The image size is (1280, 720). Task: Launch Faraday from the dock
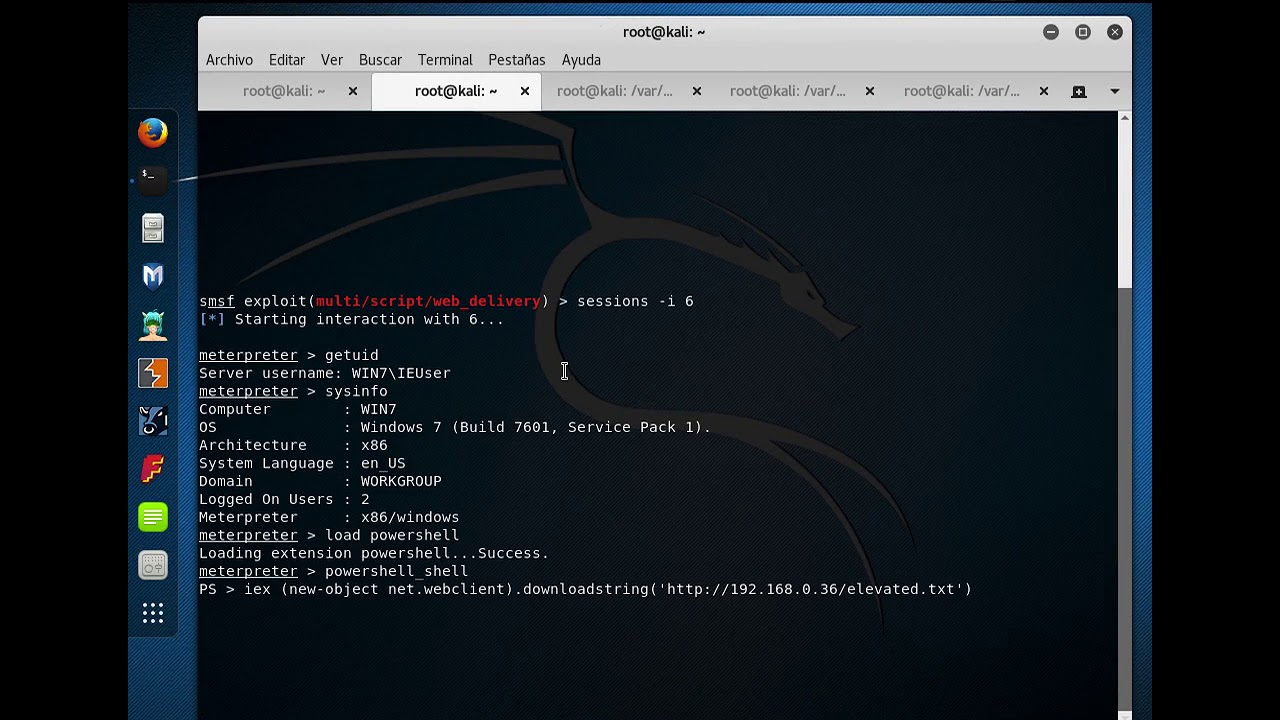153,469
